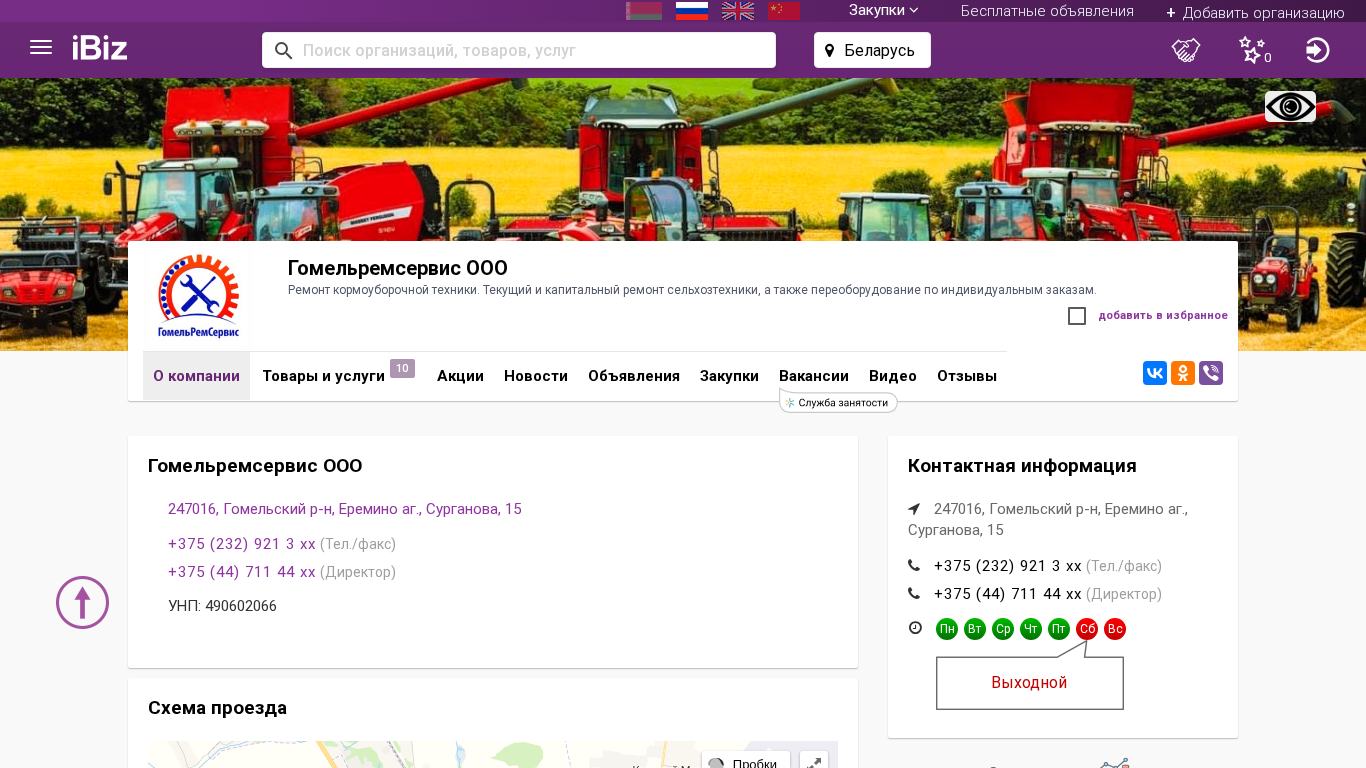Click the scroll-to-top arrow button
Image resolution: width=1366 pixels, height=768 pixels.
tap(82, 602)
